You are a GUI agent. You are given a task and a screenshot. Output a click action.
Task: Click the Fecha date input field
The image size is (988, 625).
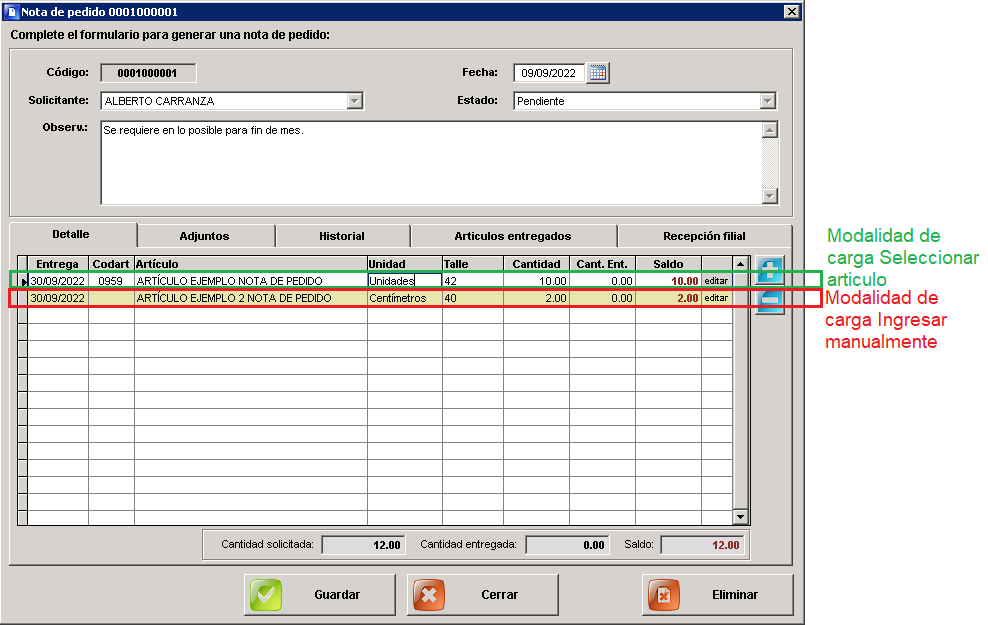pyautogui.click(x=549, y=73)
